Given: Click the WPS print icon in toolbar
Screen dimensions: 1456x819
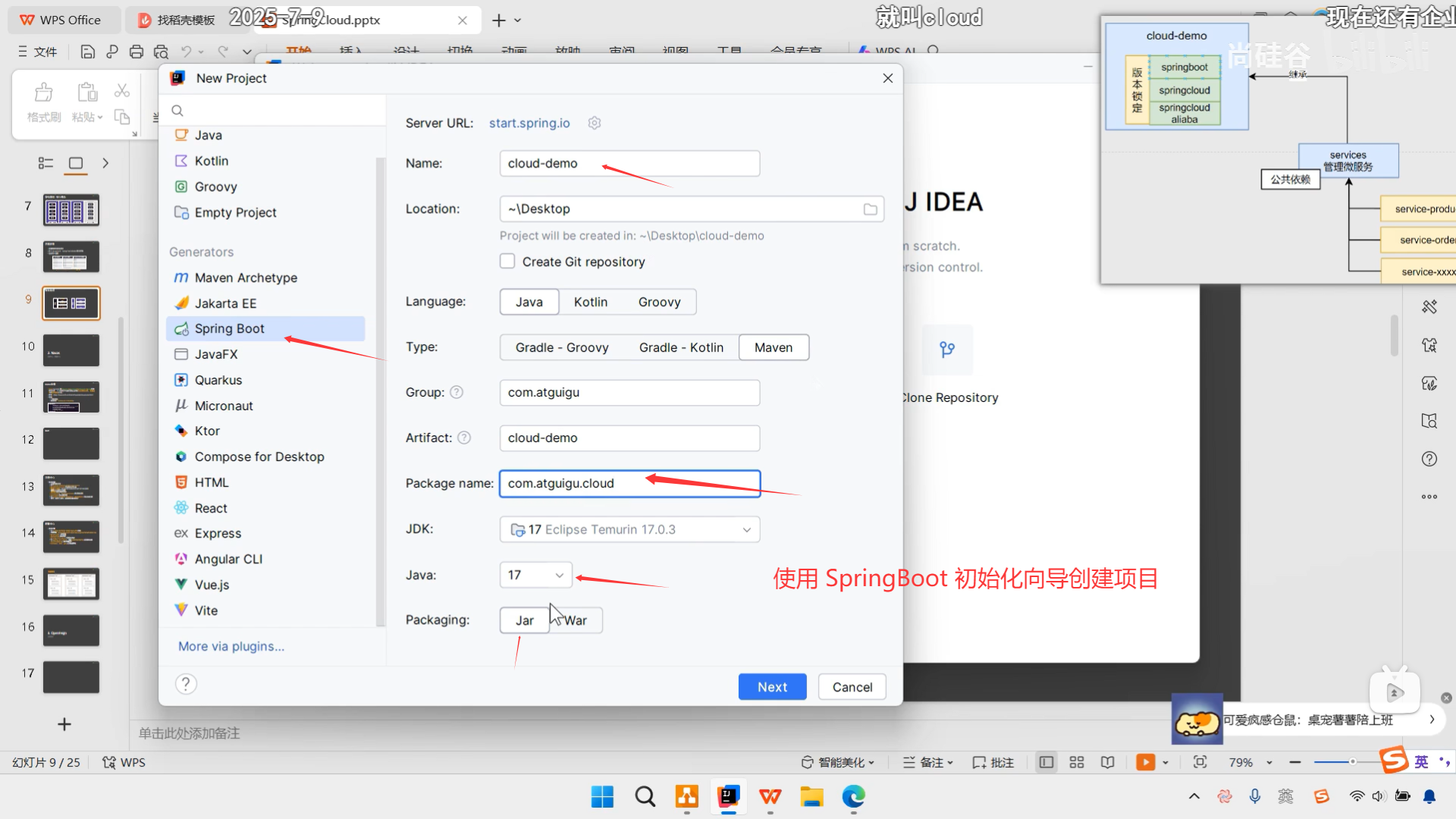Looking at the screenshot, I should [136, 52].
